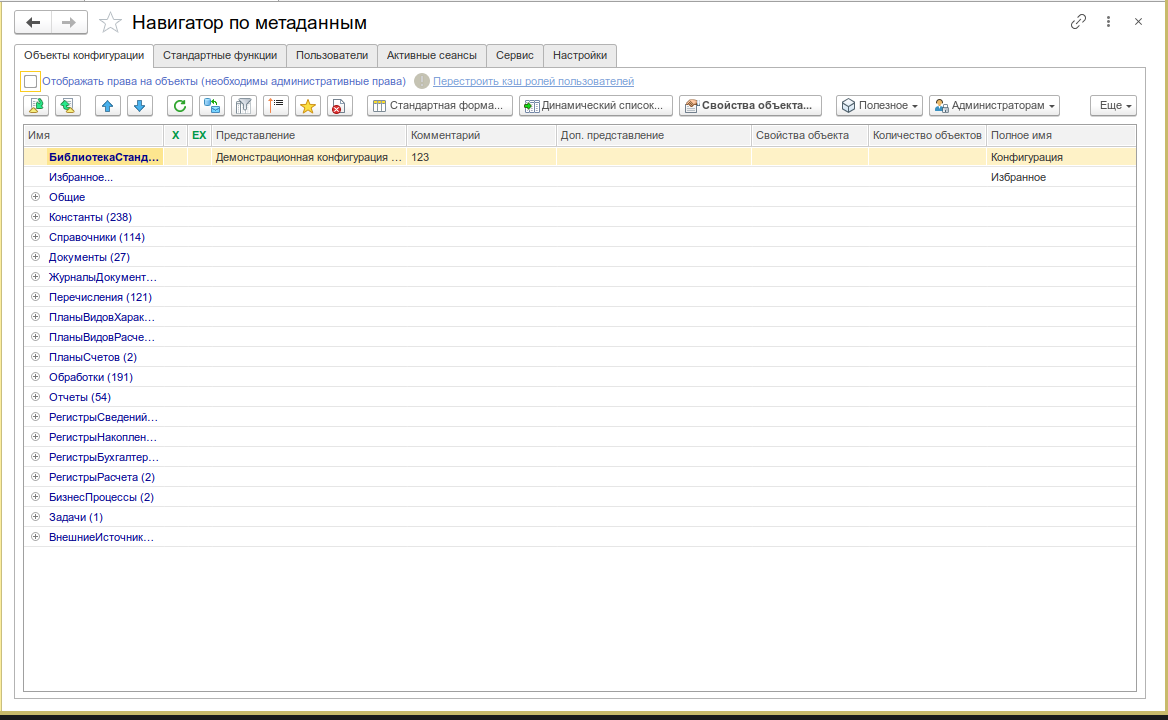Expand the Задачи (1) node
The image size is (1168, 720).
pyautogui.click(x=35, y=517)
